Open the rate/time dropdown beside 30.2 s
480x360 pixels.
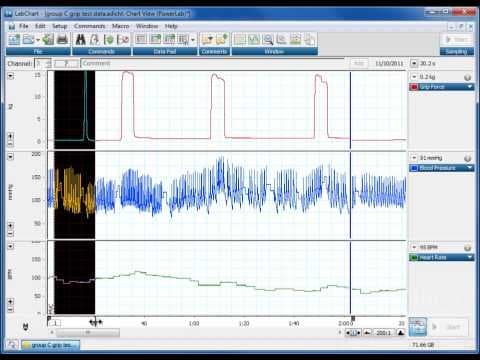coord(414,63)
